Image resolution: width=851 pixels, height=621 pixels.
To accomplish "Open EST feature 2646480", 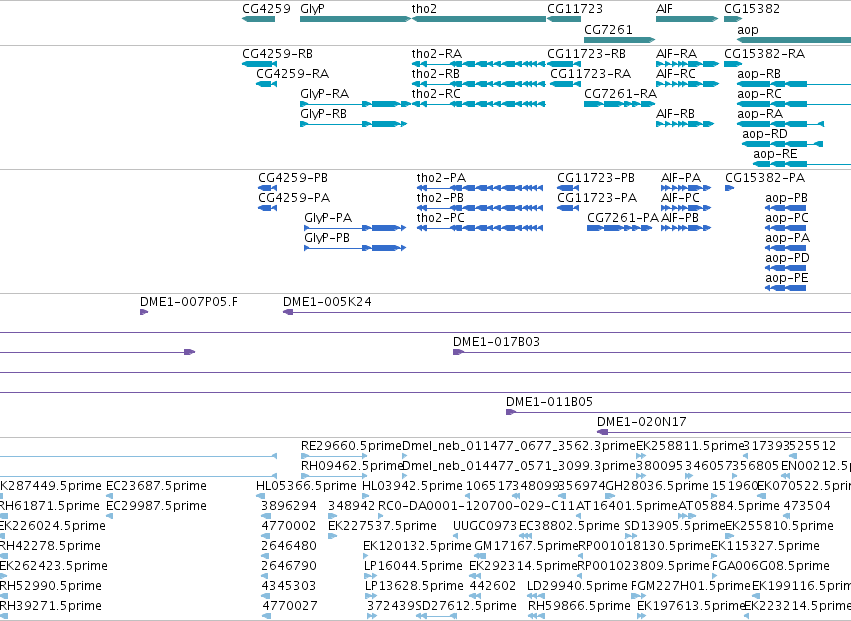I will pos(289,546).
